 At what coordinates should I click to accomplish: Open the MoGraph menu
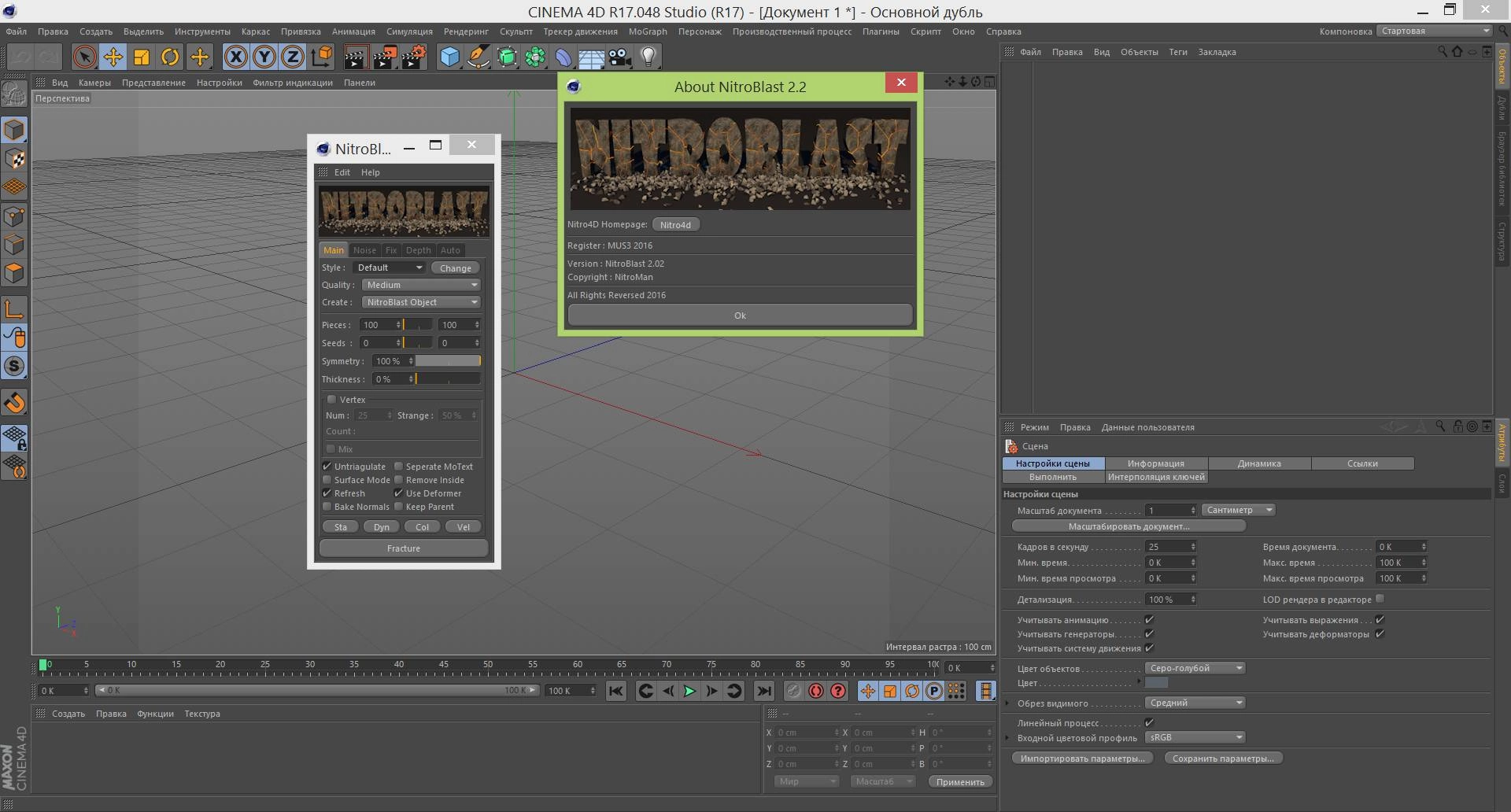[648, 31]
